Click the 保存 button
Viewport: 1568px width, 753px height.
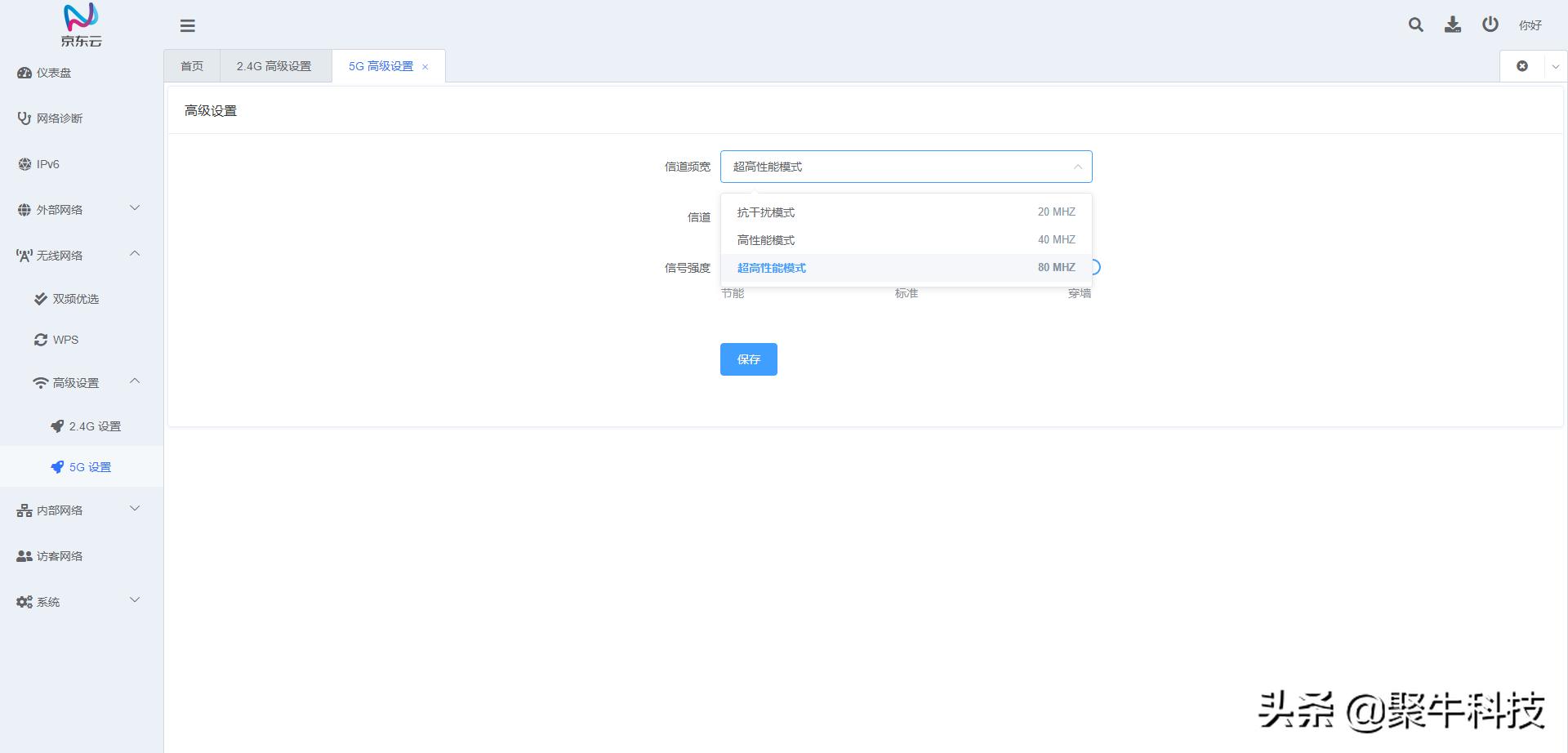(x=749, y=359)
